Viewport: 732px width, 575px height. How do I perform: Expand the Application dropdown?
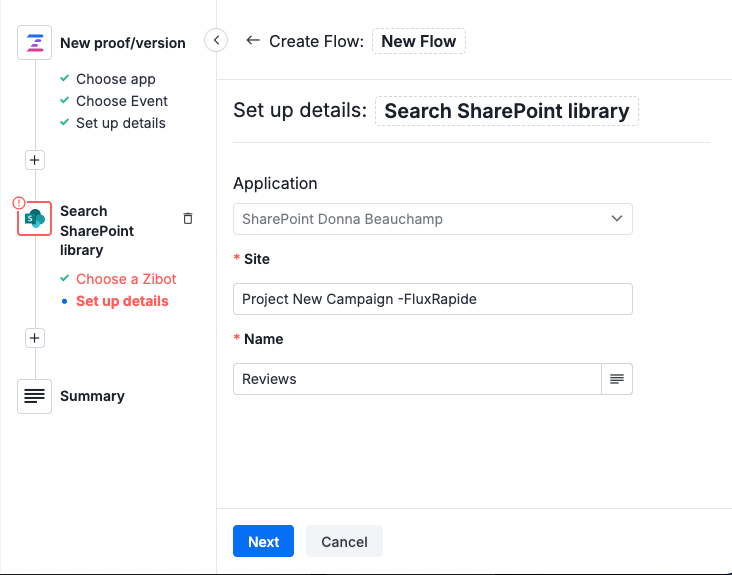[x=433, y=219]
